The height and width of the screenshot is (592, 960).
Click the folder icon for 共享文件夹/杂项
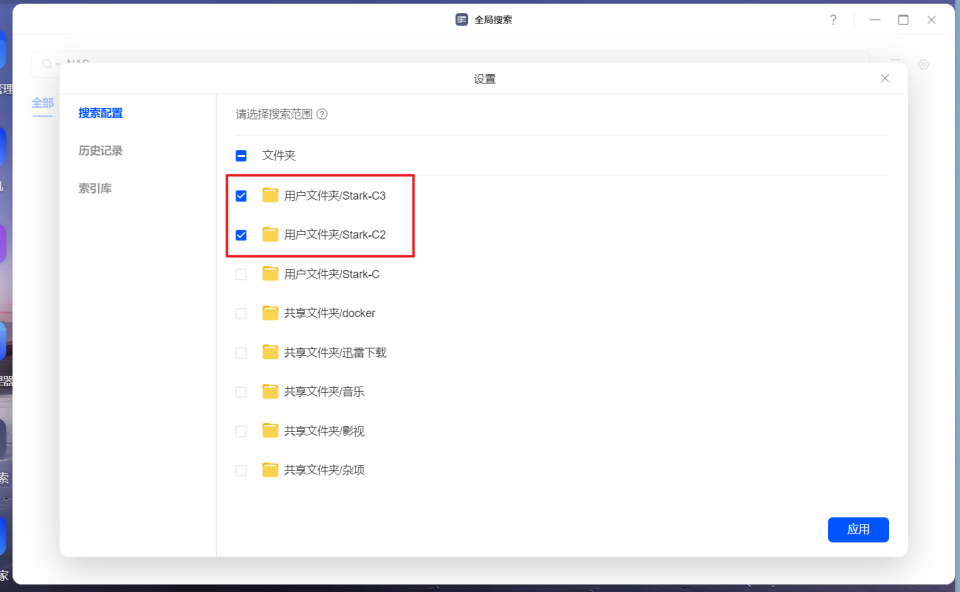pyautogui.click(x=270, y=470)
